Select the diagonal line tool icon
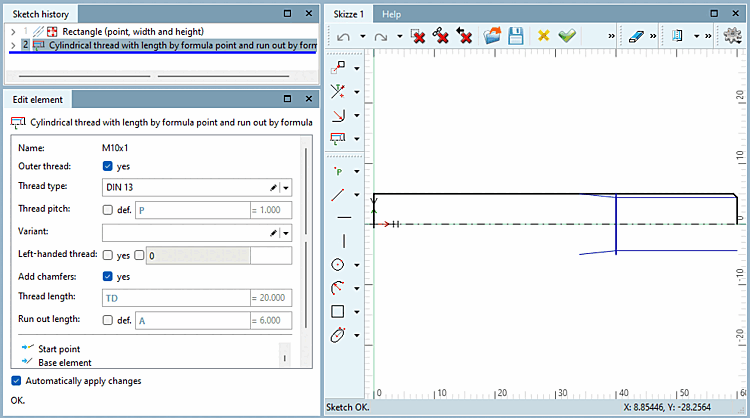 tap(338, 195)
